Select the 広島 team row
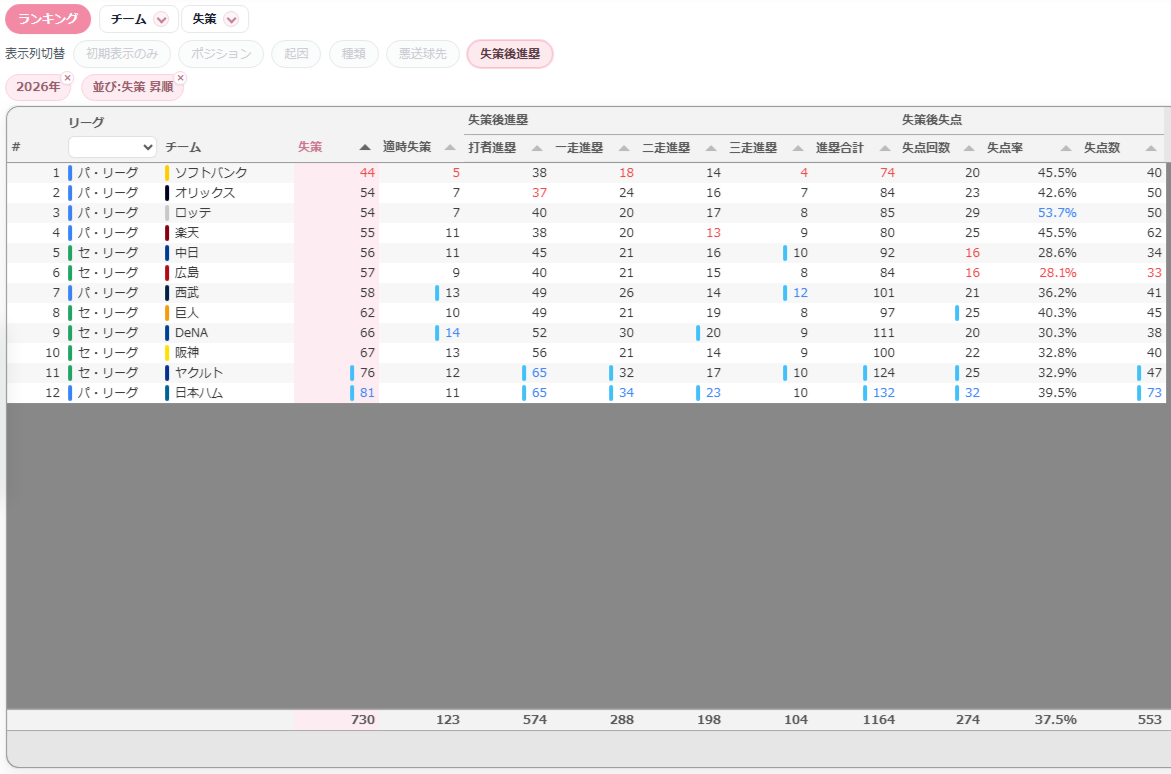This screenshot has height=774, width=1171. coord(585,273)
